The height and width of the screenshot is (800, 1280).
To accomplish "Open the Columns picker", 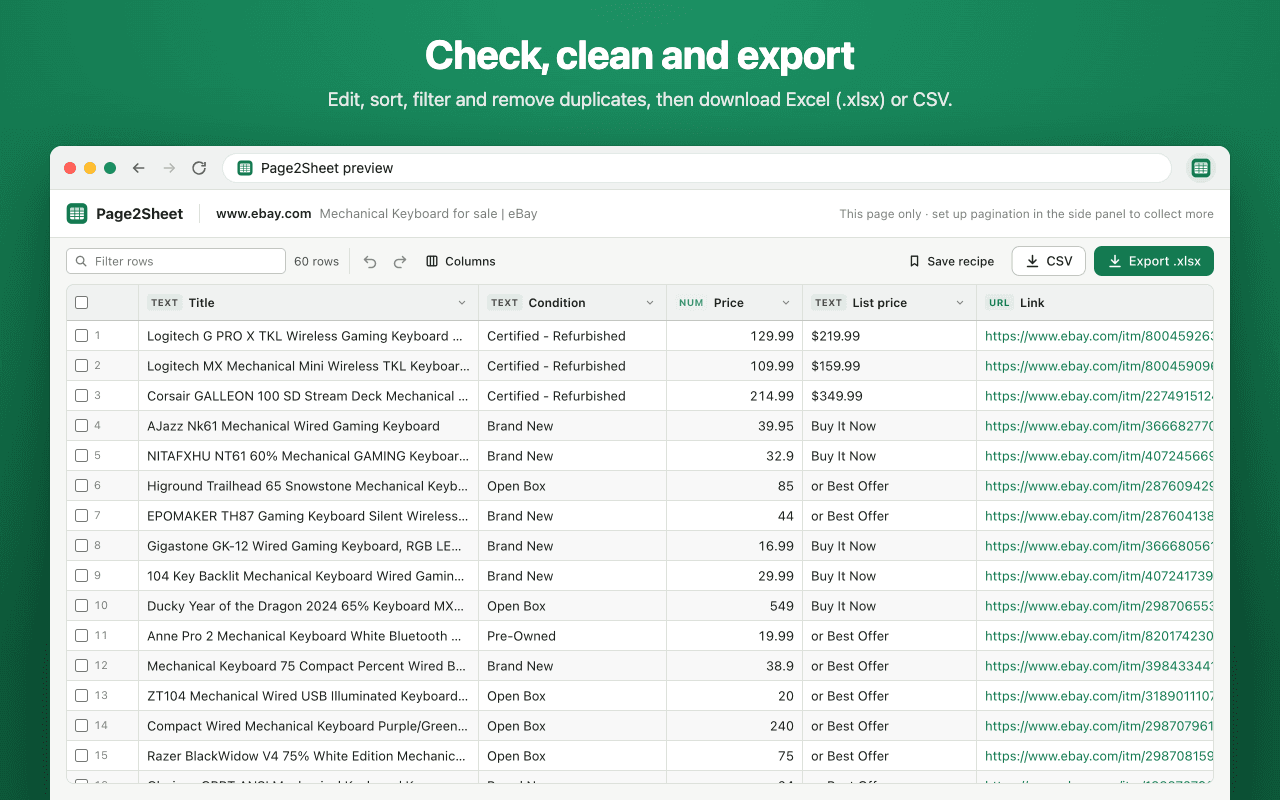I will click(461, 261).
